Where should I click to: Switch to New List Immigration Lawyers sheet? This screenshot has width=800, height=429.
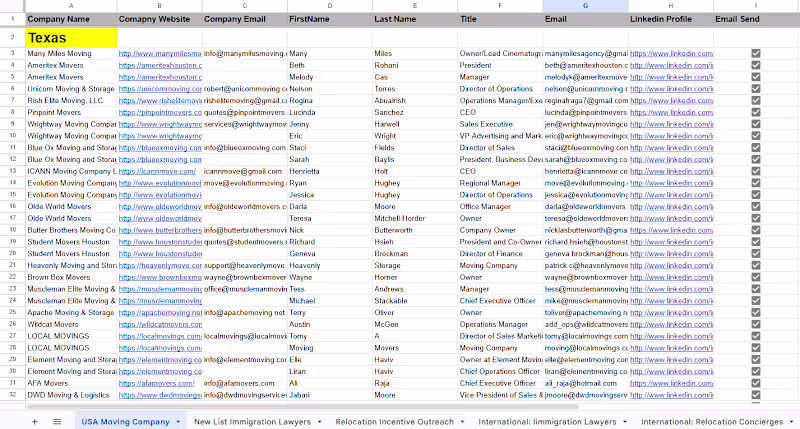(253, 422)
